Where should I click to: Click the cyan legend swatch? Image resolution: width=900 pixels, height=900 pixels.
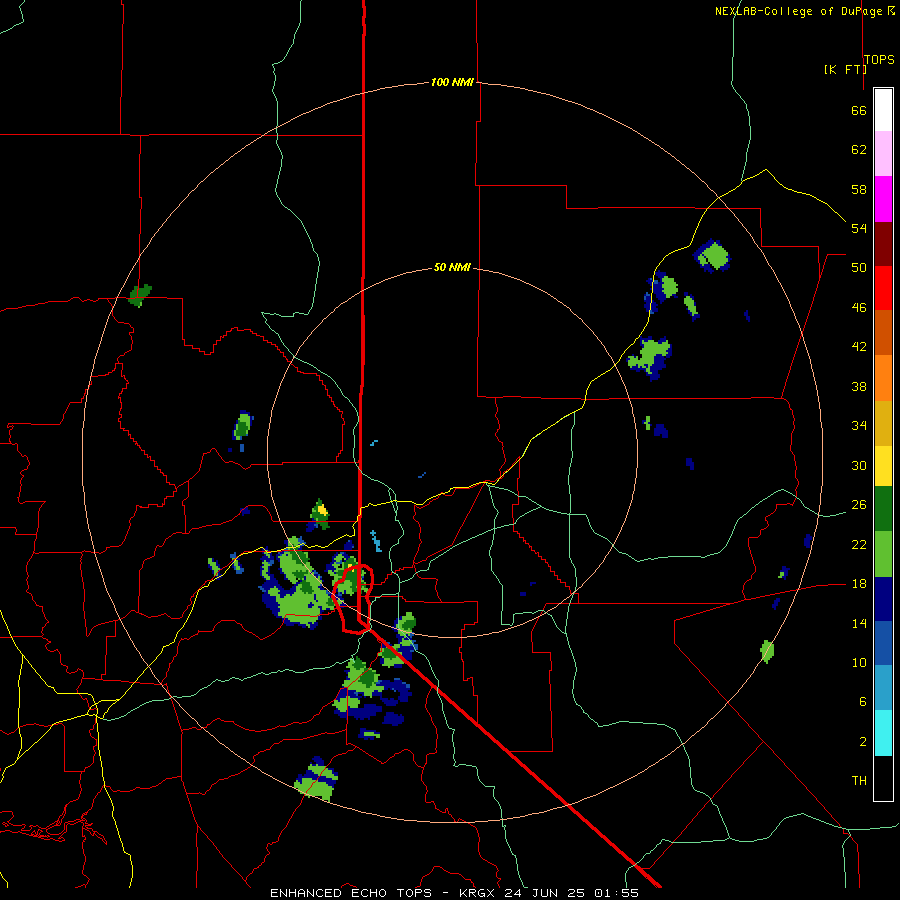point(883,733)
